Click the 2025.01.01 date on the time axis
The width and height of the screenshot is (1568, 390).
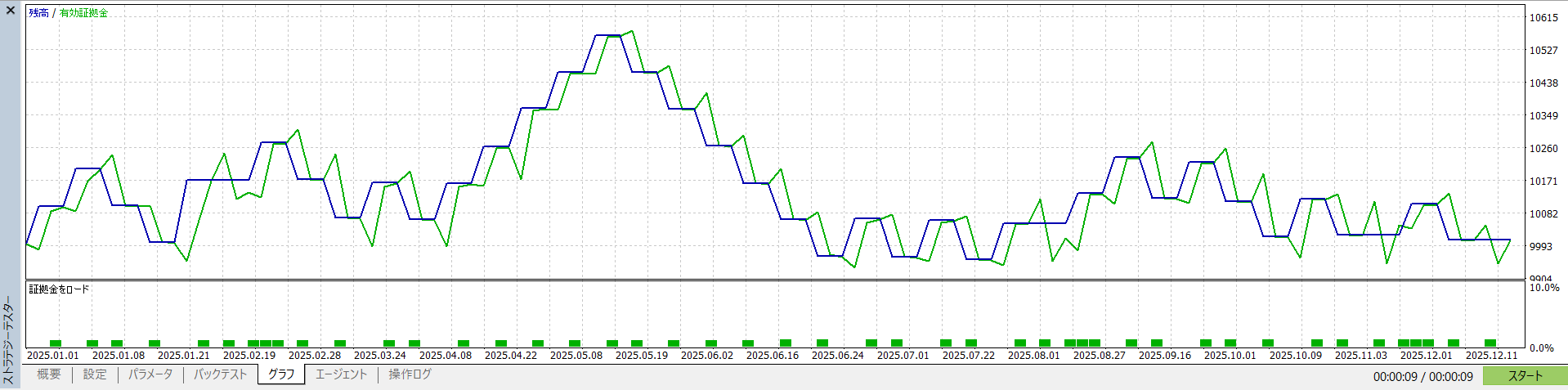pos(53,356)
